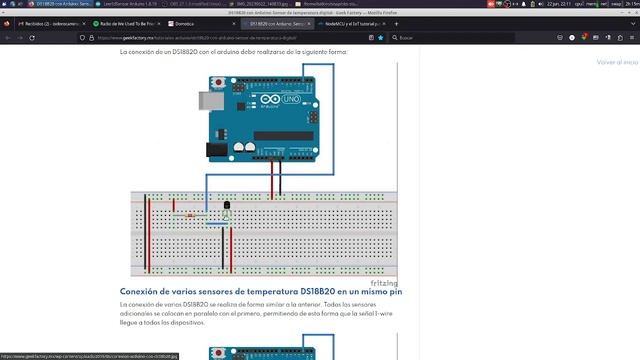640x360 pixels.
Task: Open the Extensions puzzle icon
Action: (x=620, y=38)
